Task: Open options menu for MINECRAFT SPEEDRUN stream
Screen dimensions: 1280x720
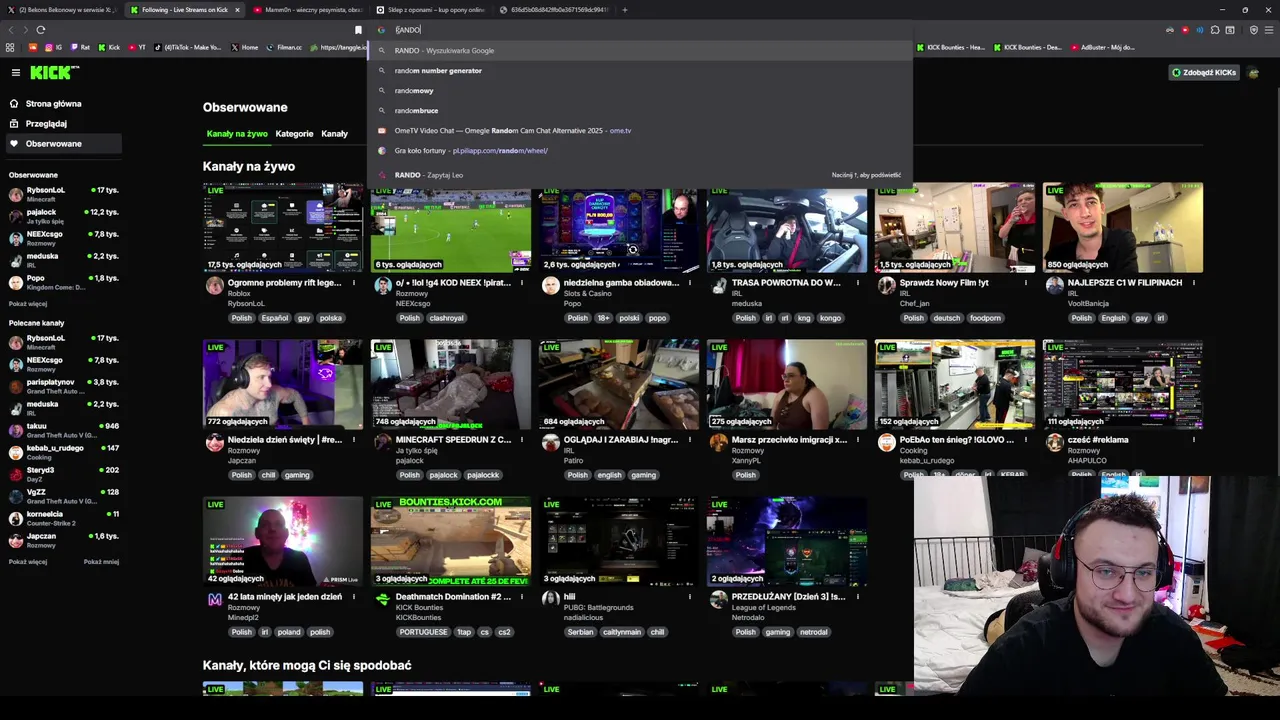Action: [521, 440]
